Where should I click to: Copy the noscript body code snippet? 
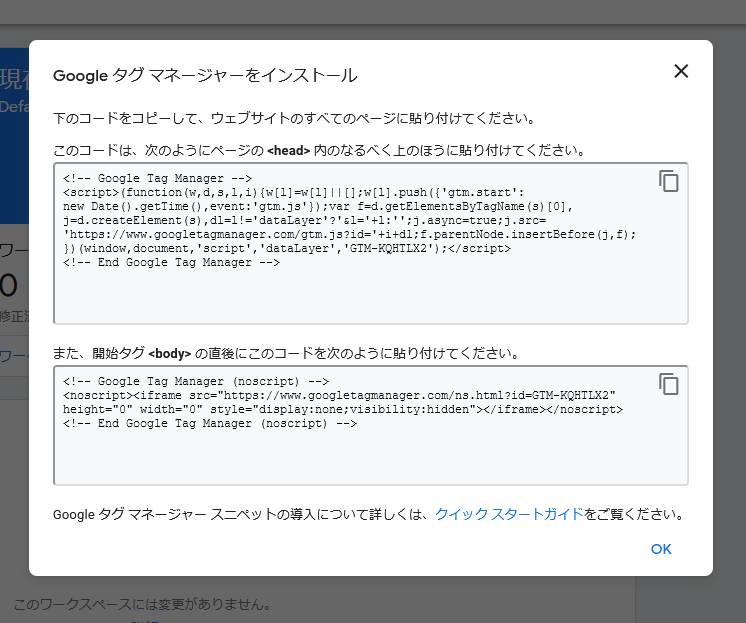coord(668,384)
